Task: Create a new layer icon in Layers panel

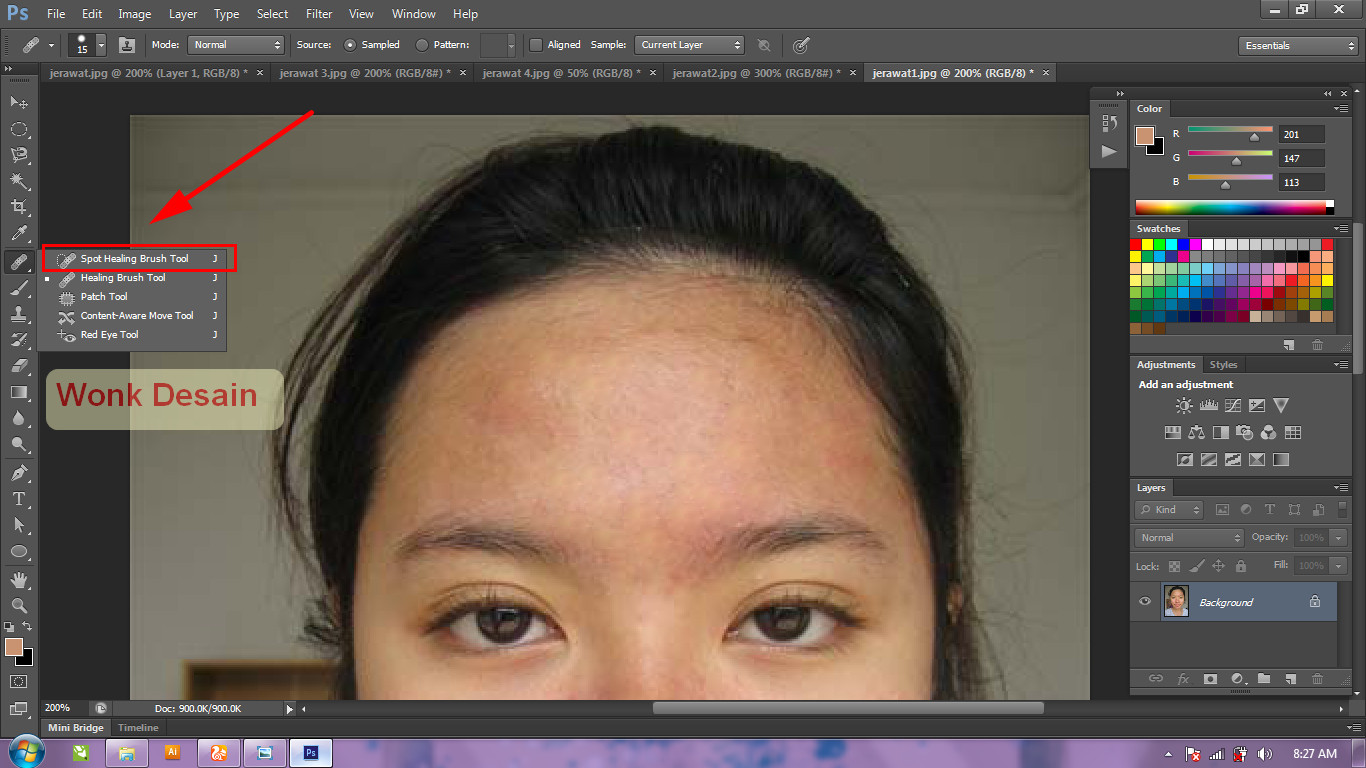Action: (x=1290, y=678)
